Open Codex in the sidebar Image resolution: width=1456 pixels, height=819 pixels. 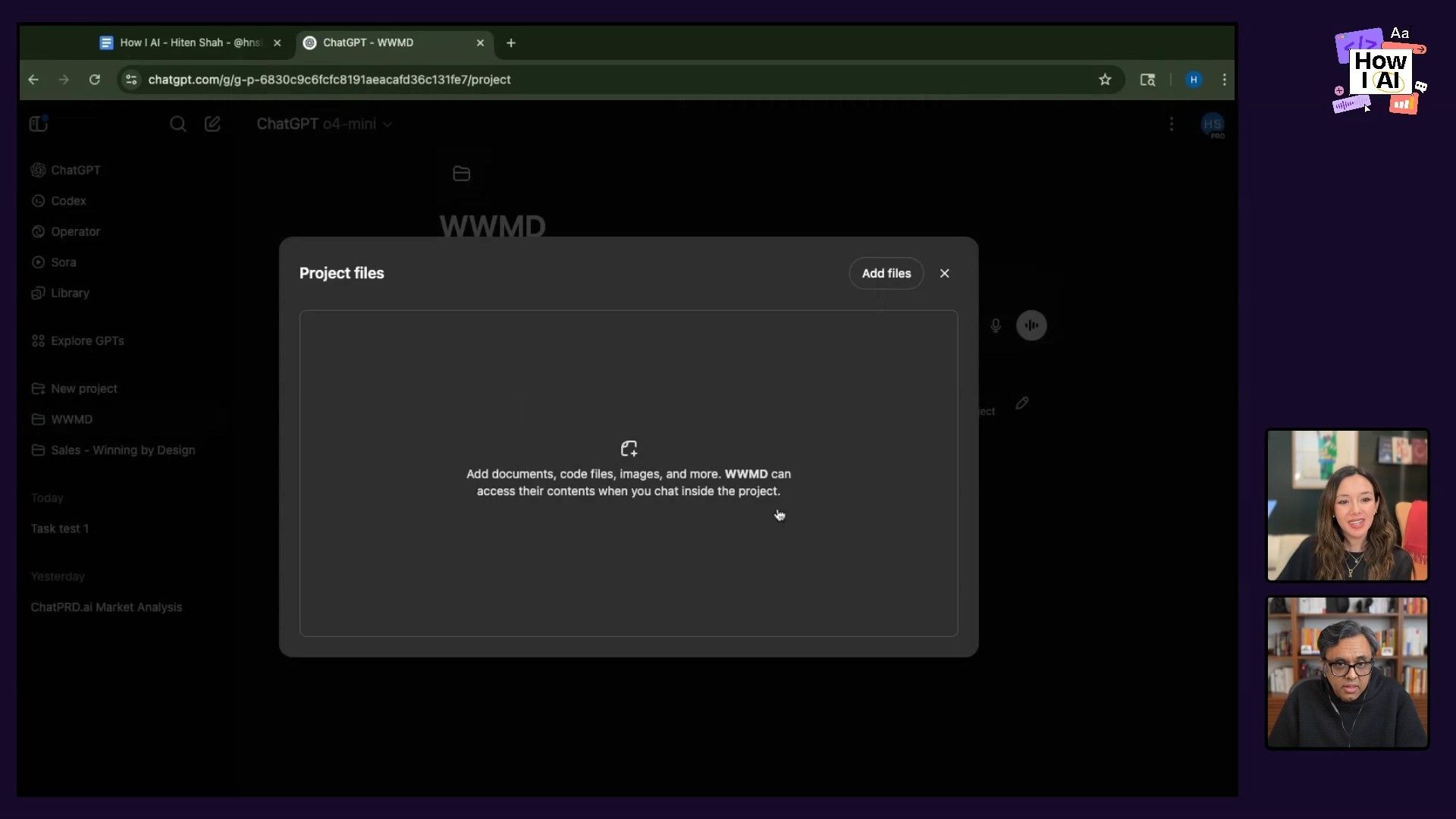(58, 201)
